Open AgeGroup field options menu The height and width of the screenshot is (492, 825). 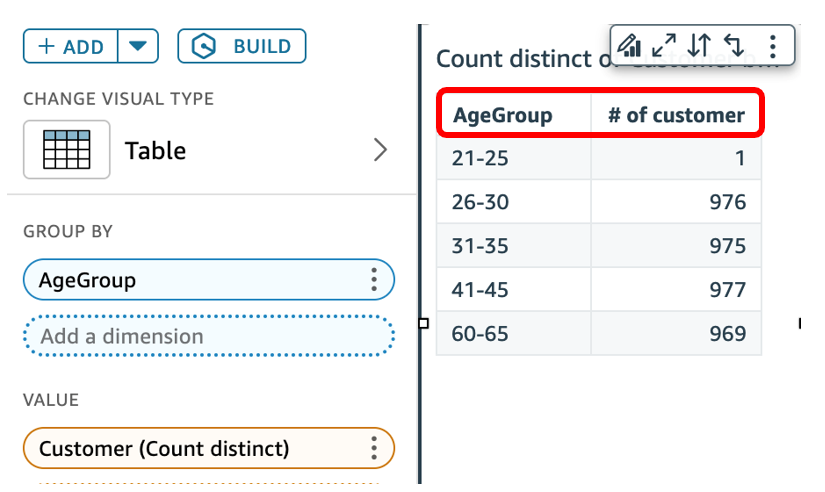[x=374, y=280]
